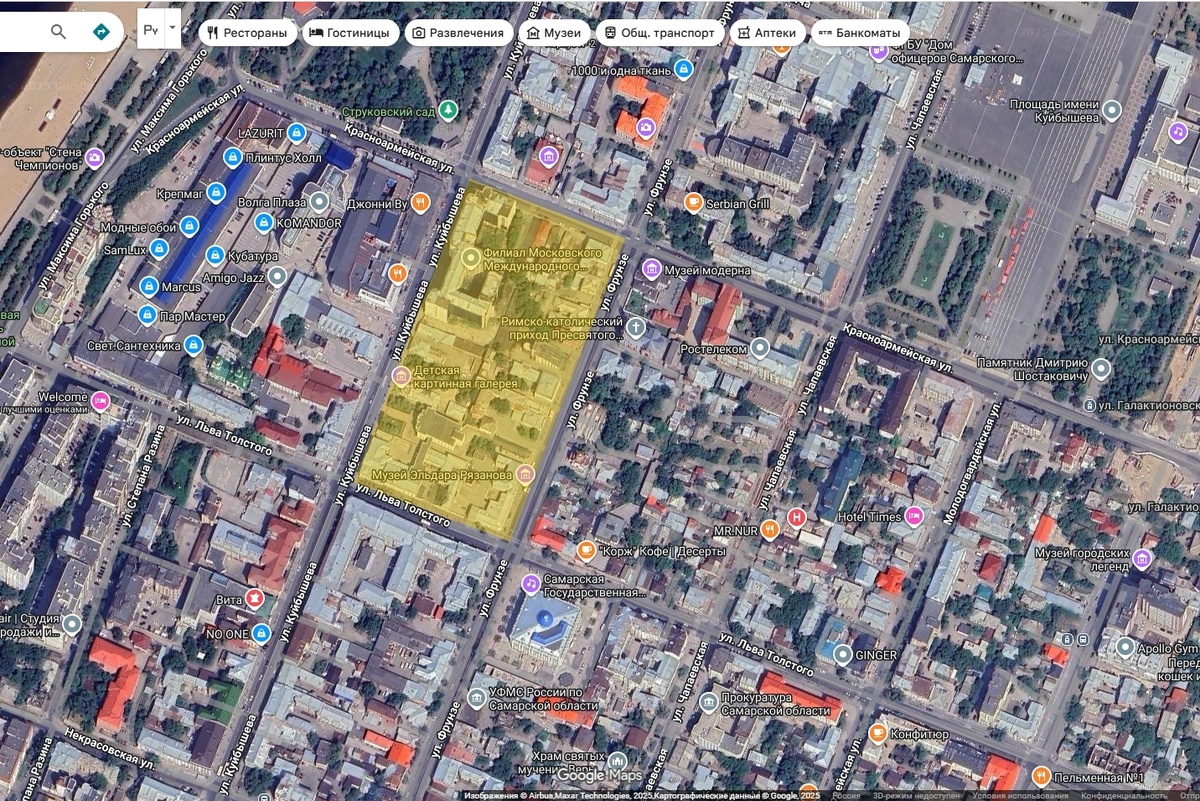This screenshot has height=801, width=1200.
Task: Choose the Развлечения category chip
Action: point(457,33)
